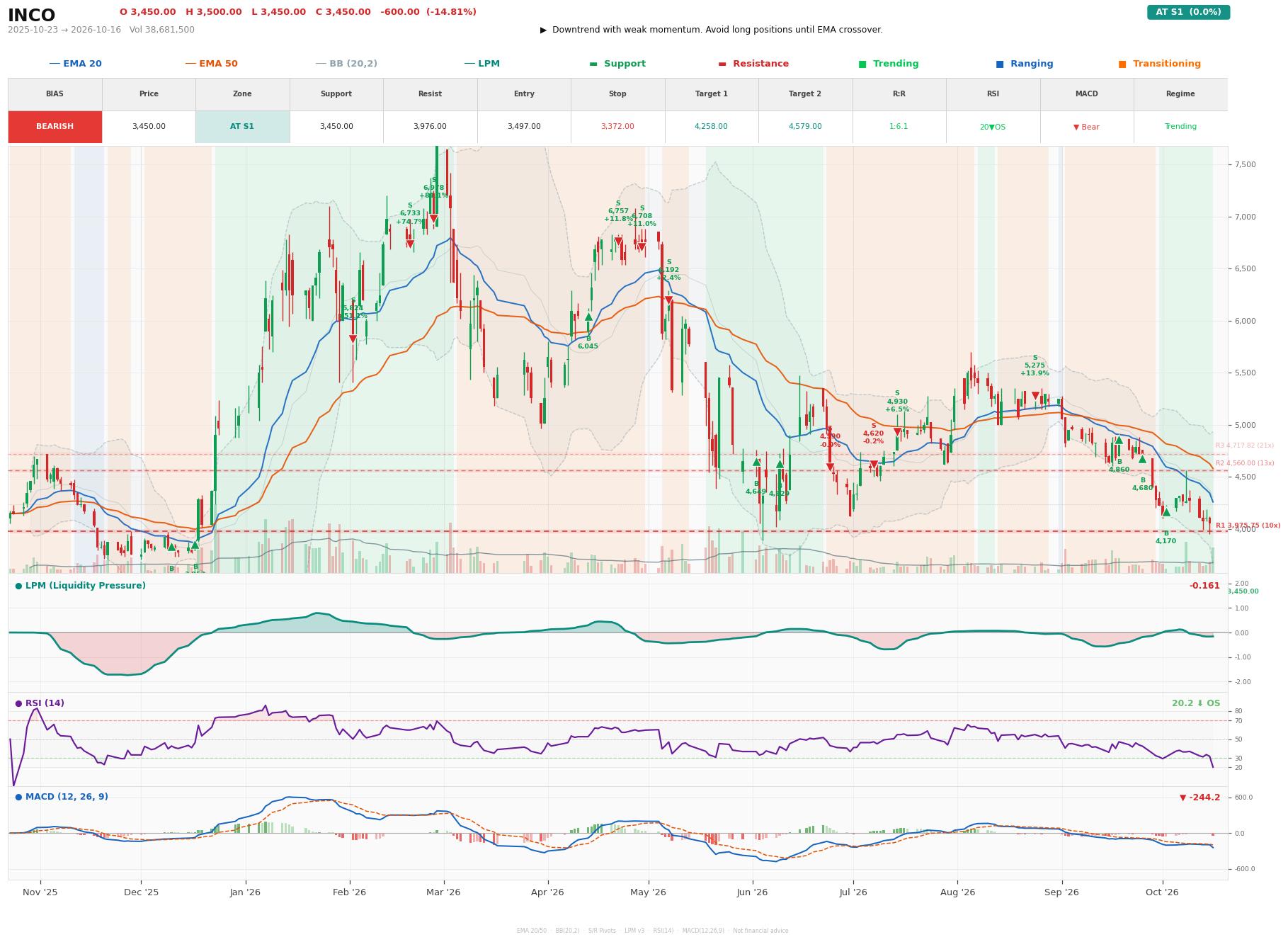Click the Downtrend with weak momentum note
The height and width of the screenshot is (942, 1288).
tap(711, 30)
